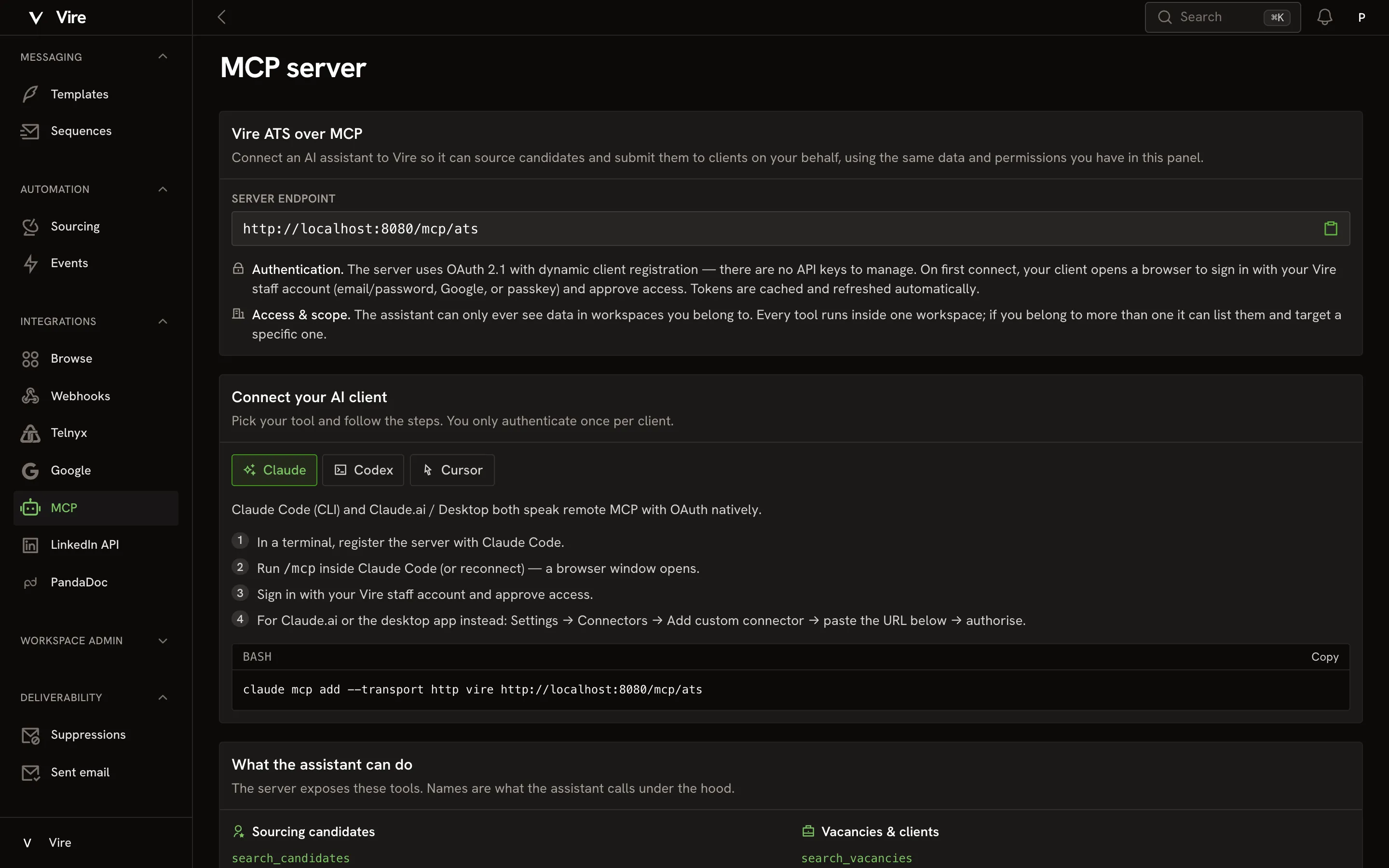Image resolution: width=1389 pixels, height=868 pixels.
Task: Click the Sent email label
Action: click(81, 773)
